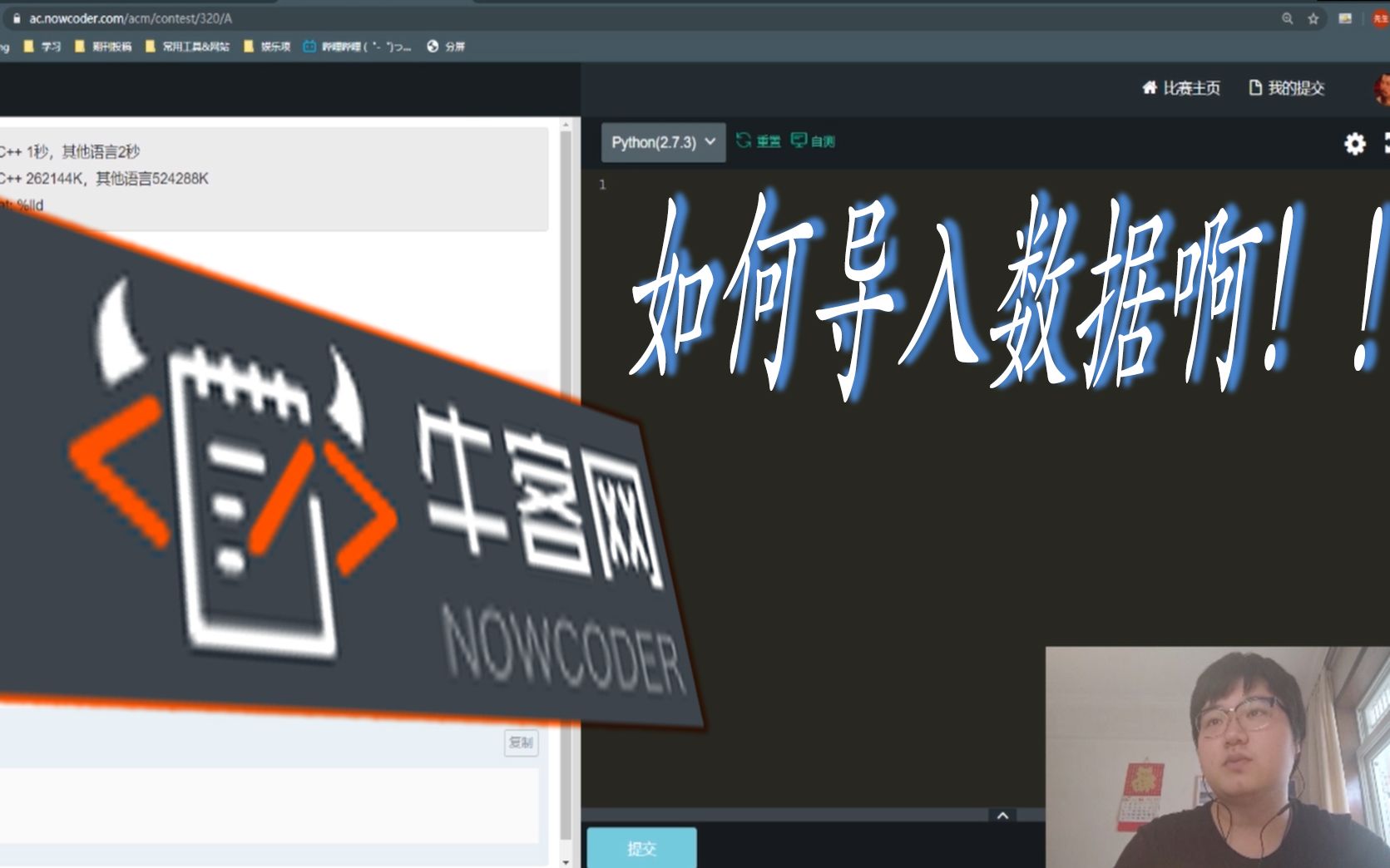Click 重置 to reset the code
This screenshot has width=1390, height=868.
[x=758, y=141]
